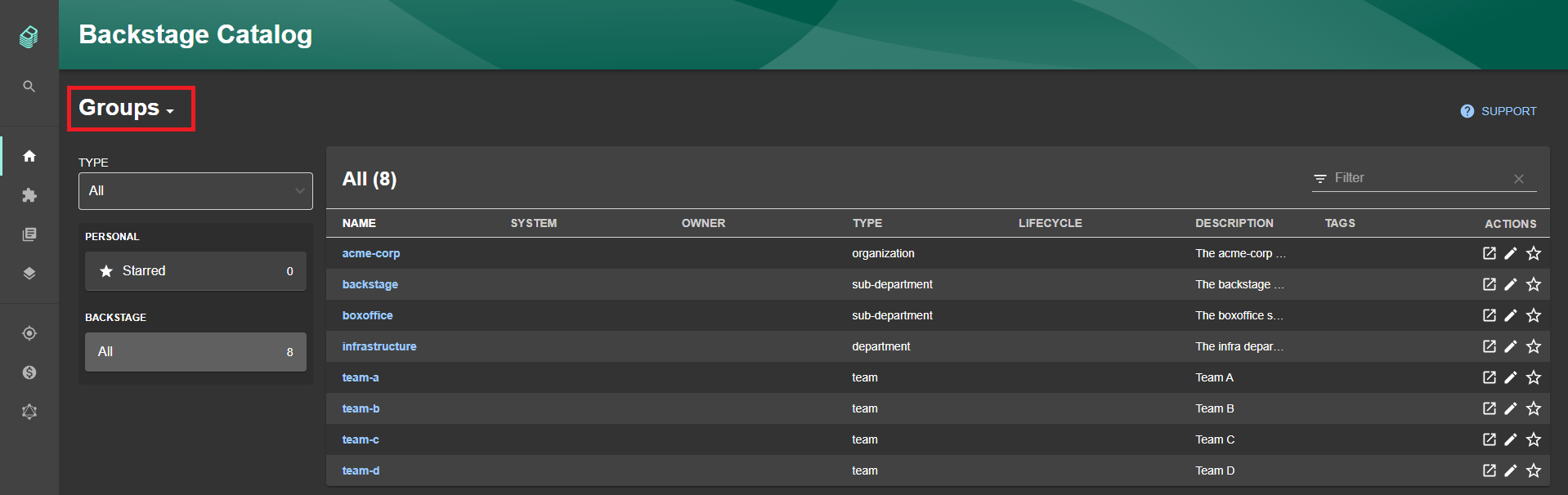The image size is (1568, 495).
Task: Open team-c row external link icon
Action: click(x=1490, y=439)
